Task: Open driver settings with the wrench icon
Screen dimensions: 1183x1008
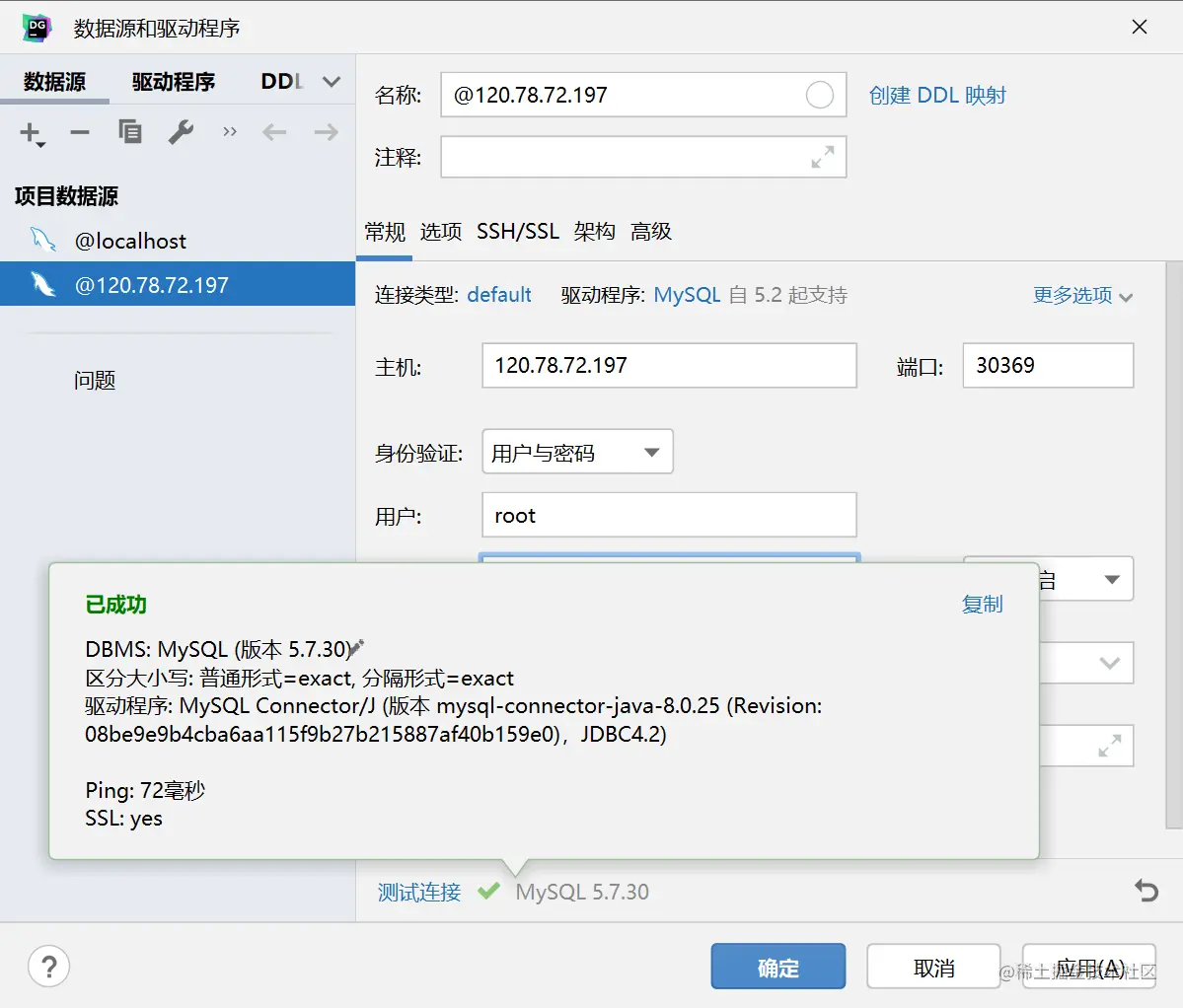Action: click(182, 132)
